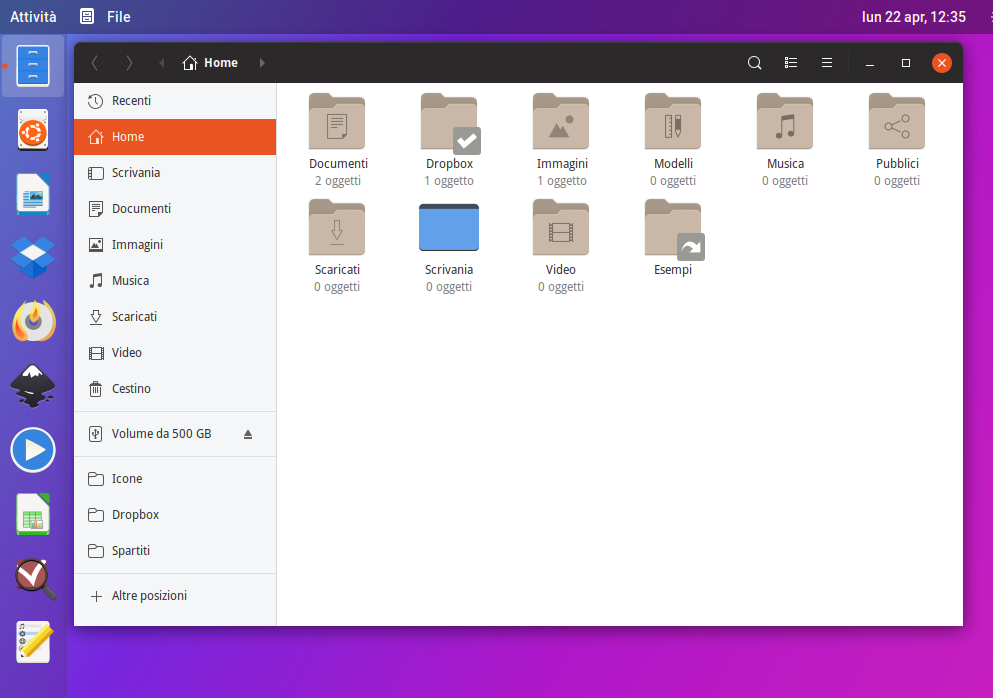Image resolution: width=993 pixels, height=698 pixels.
Task: Click the '1 oggetto' text under Immagini
Action: (562, 181)
